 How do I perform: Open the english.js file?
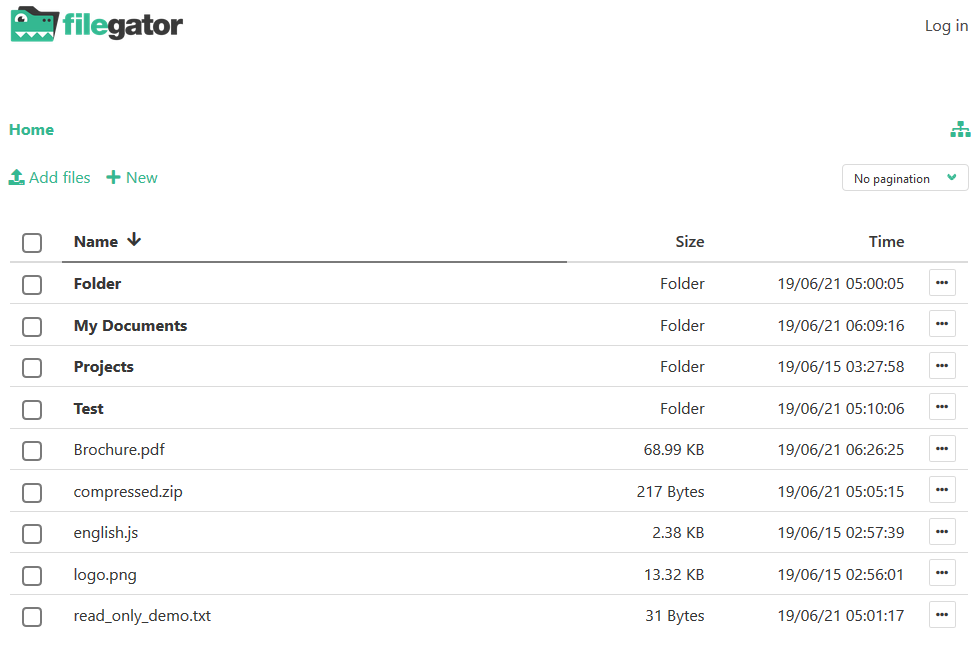pos(106,533)
